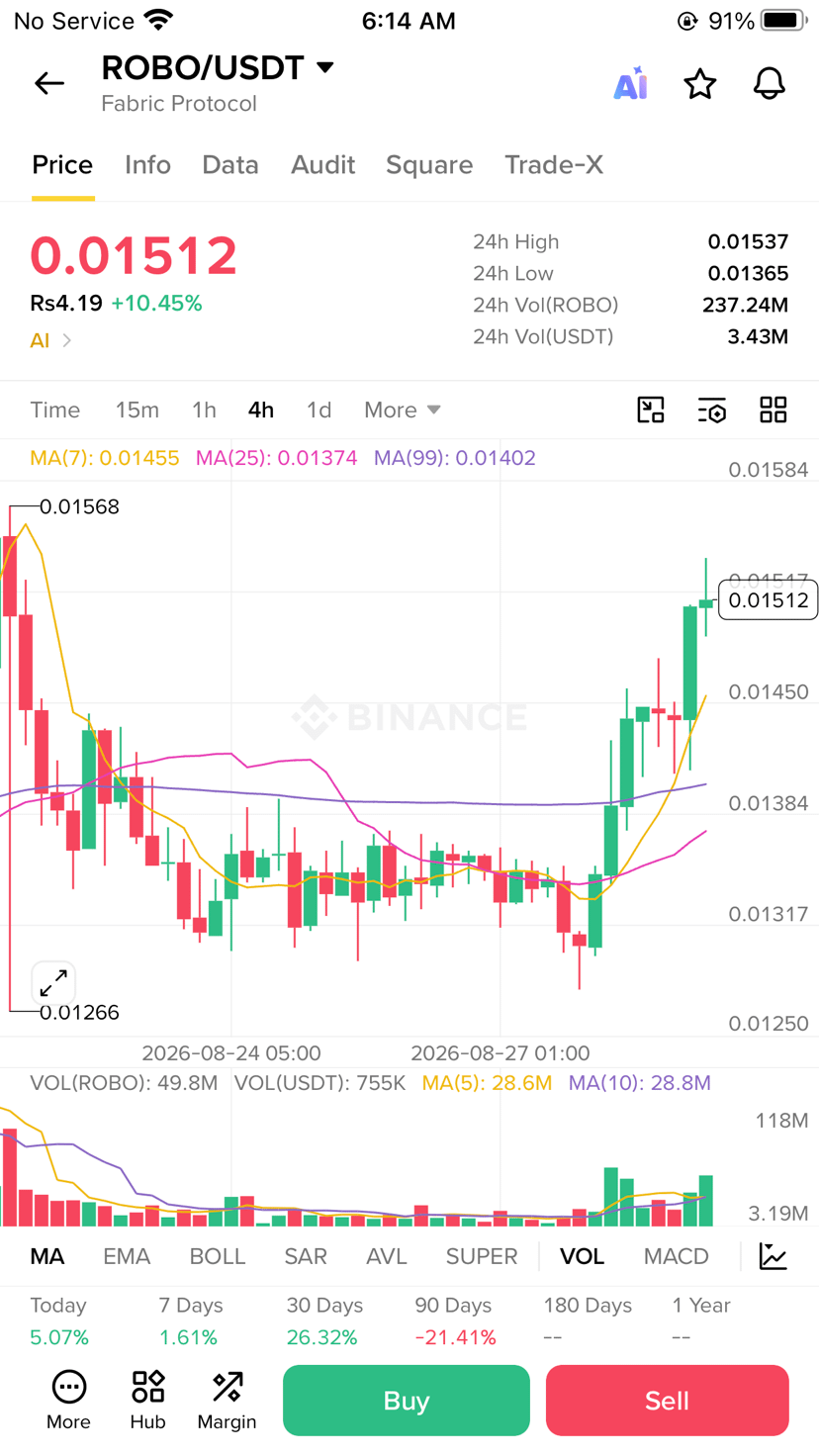This screenshot has height=1456, width=819.
Task: Open the chart drawing tools icon
Action: 651,409
